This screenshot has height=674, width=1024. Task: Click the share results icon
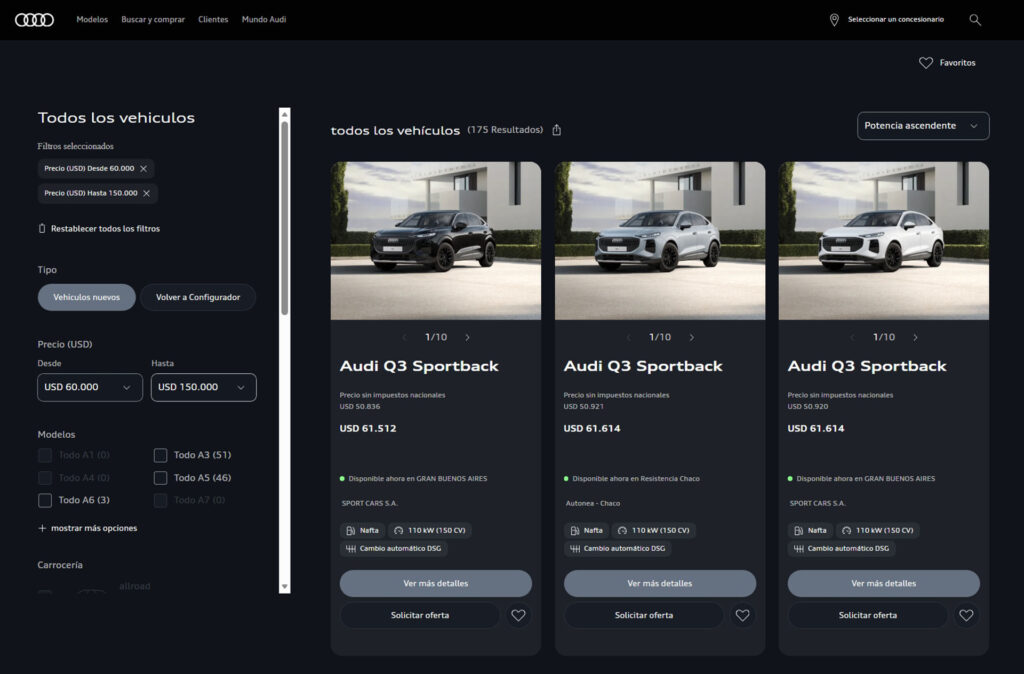pyautogui.click(x=556, y=130)
